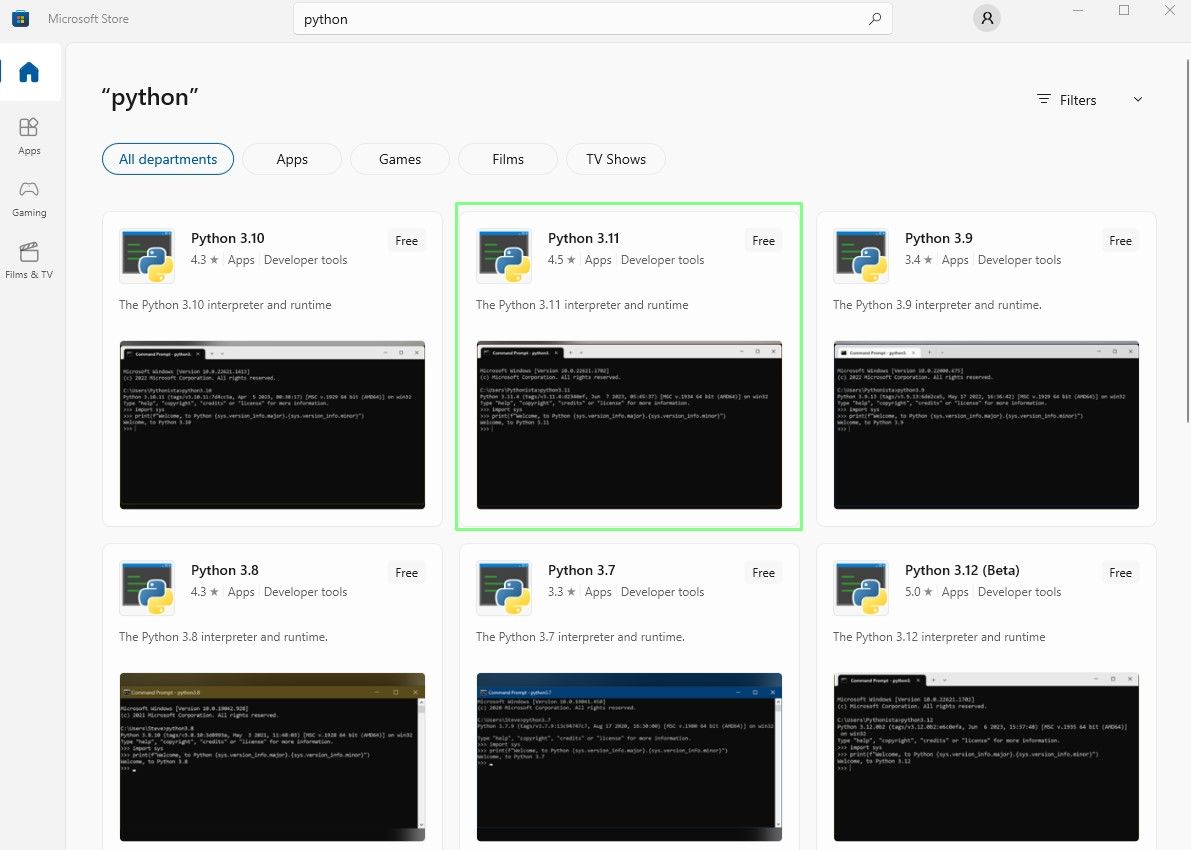Select the TV Shows department filter
Viewport: 1191px width, 850px height.
615,158
